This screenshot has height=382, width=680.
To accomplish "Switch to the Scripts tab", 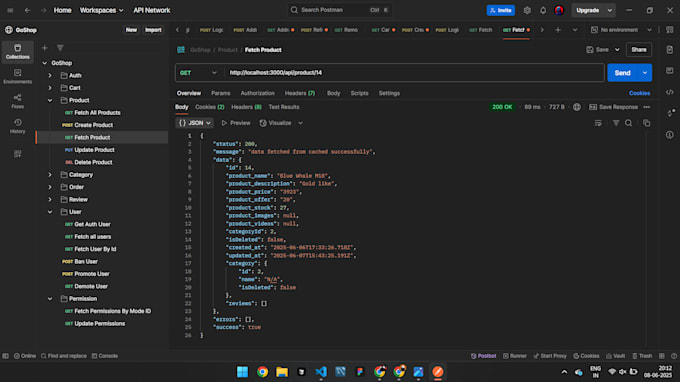I will coord(359,93).
